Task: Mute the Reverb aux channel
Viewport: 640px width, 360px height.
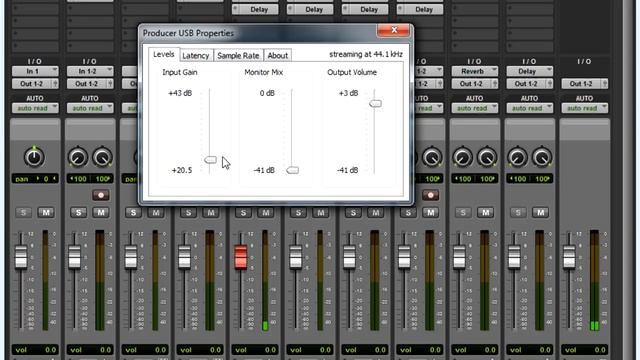Action: coord(485,213)
